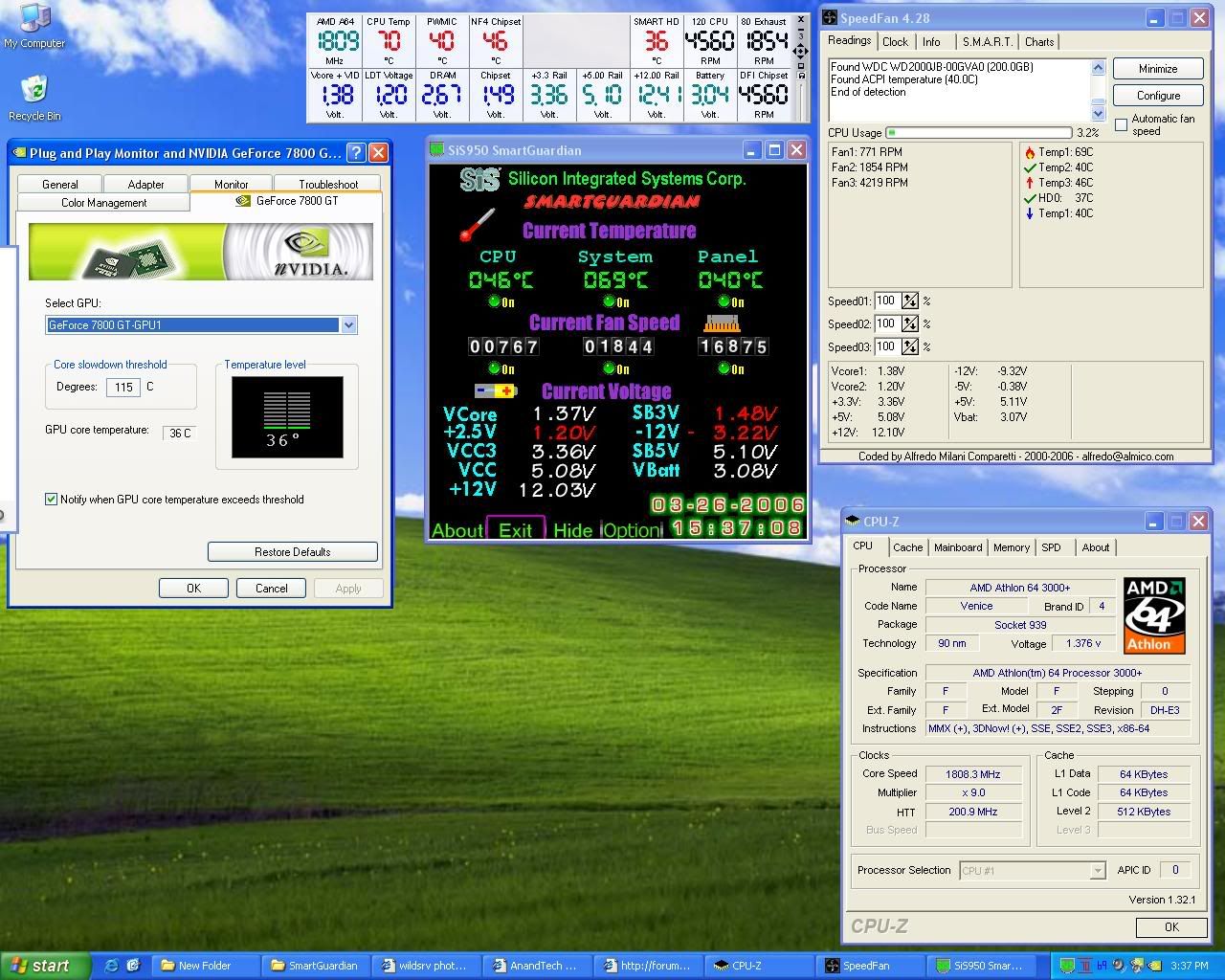Click the battery icon beside Current Voltage
The width and height of the screenshot is (1225, 980).
[496, 390]
